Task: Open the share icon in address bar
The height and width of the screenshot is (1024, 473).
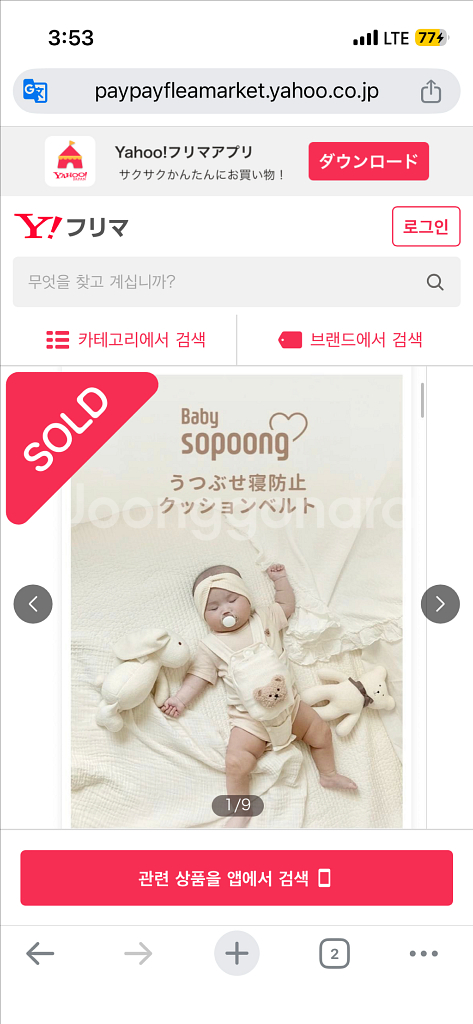Action: click(x=431, y=91)
